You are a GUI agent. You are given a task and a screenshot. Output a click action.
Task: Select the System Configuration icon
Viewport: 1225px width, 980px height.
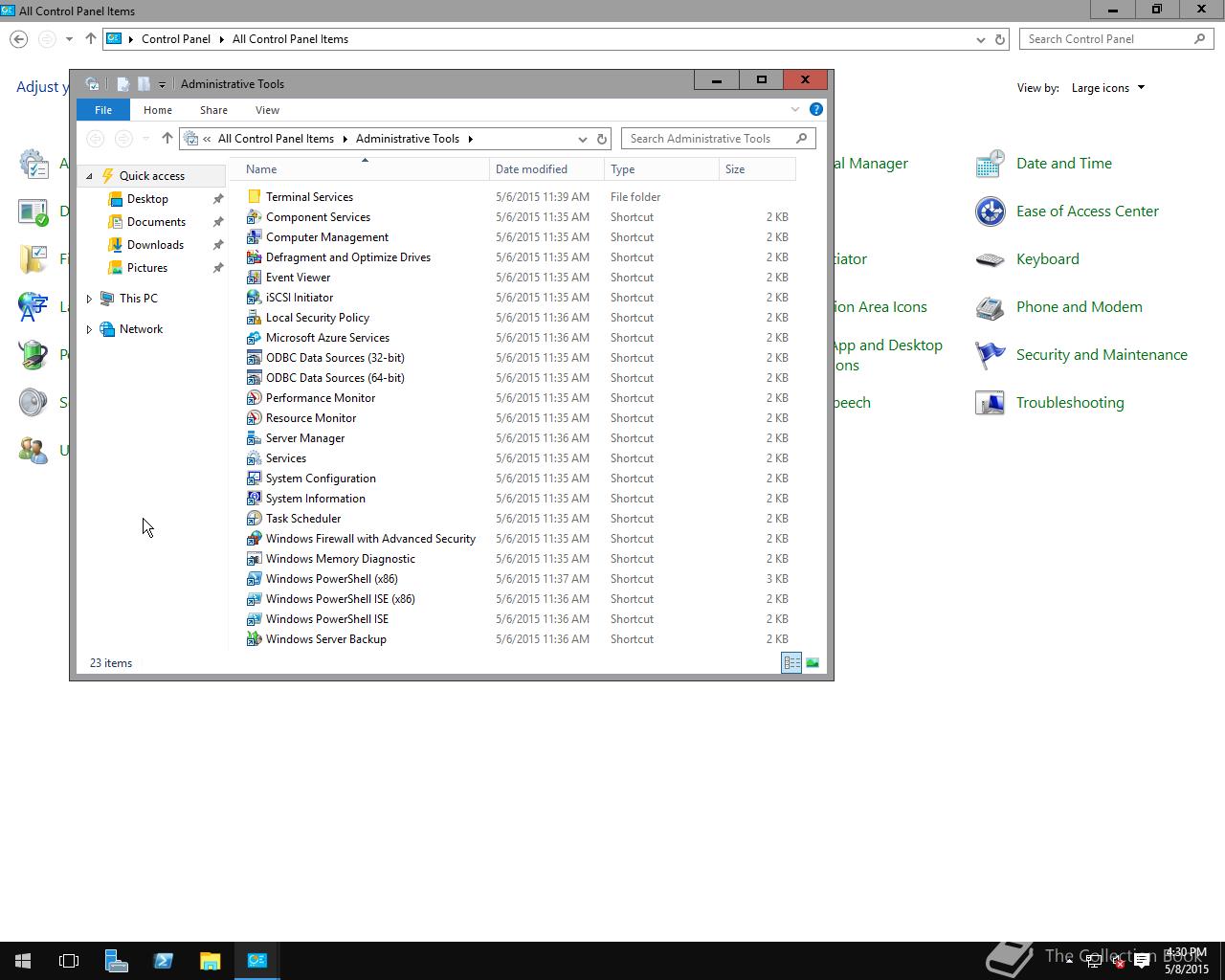(x=254, y=479)
